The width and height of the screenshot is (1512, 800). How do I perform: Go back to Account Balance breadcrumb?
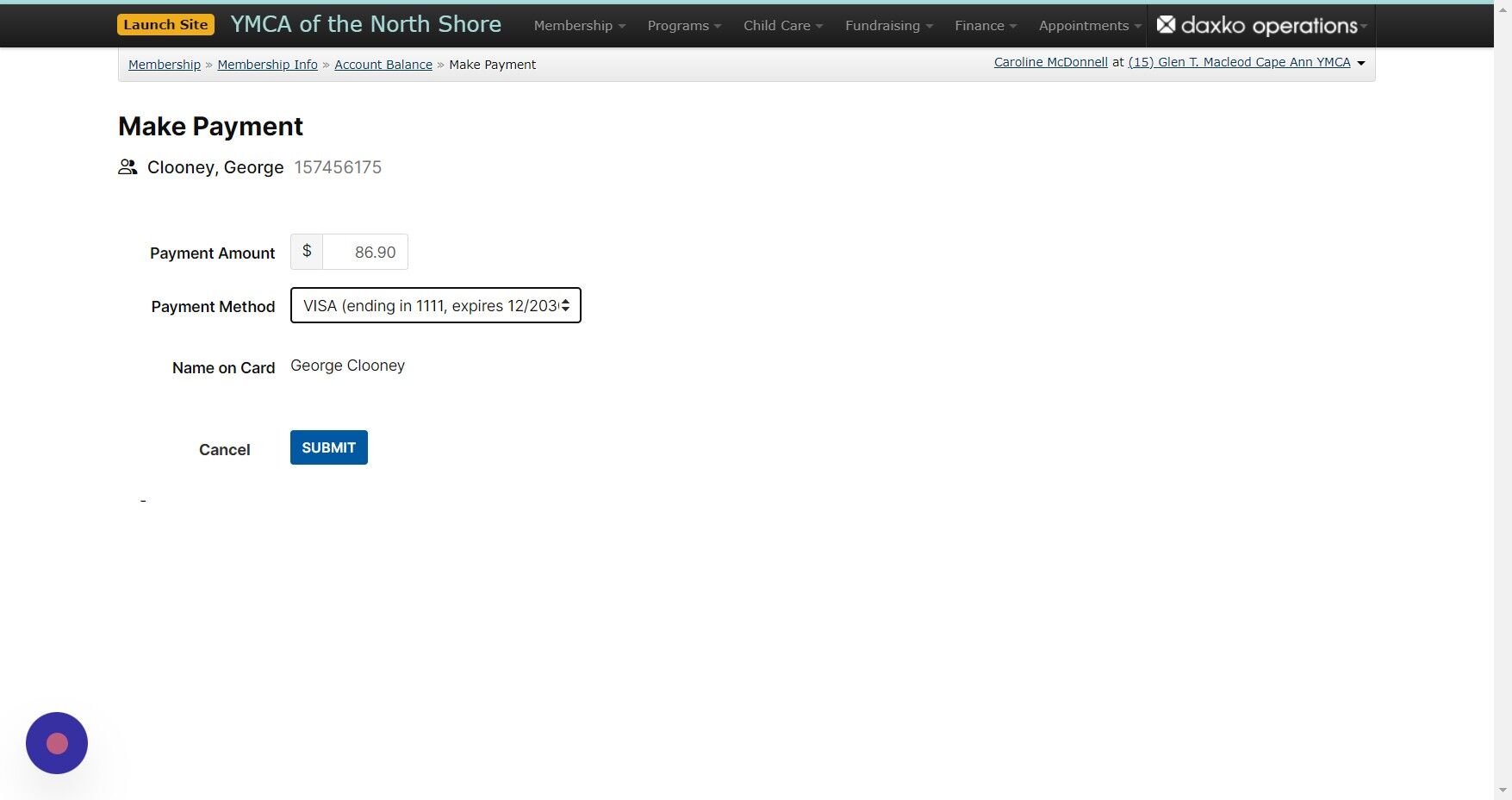(x=383, y=64)
